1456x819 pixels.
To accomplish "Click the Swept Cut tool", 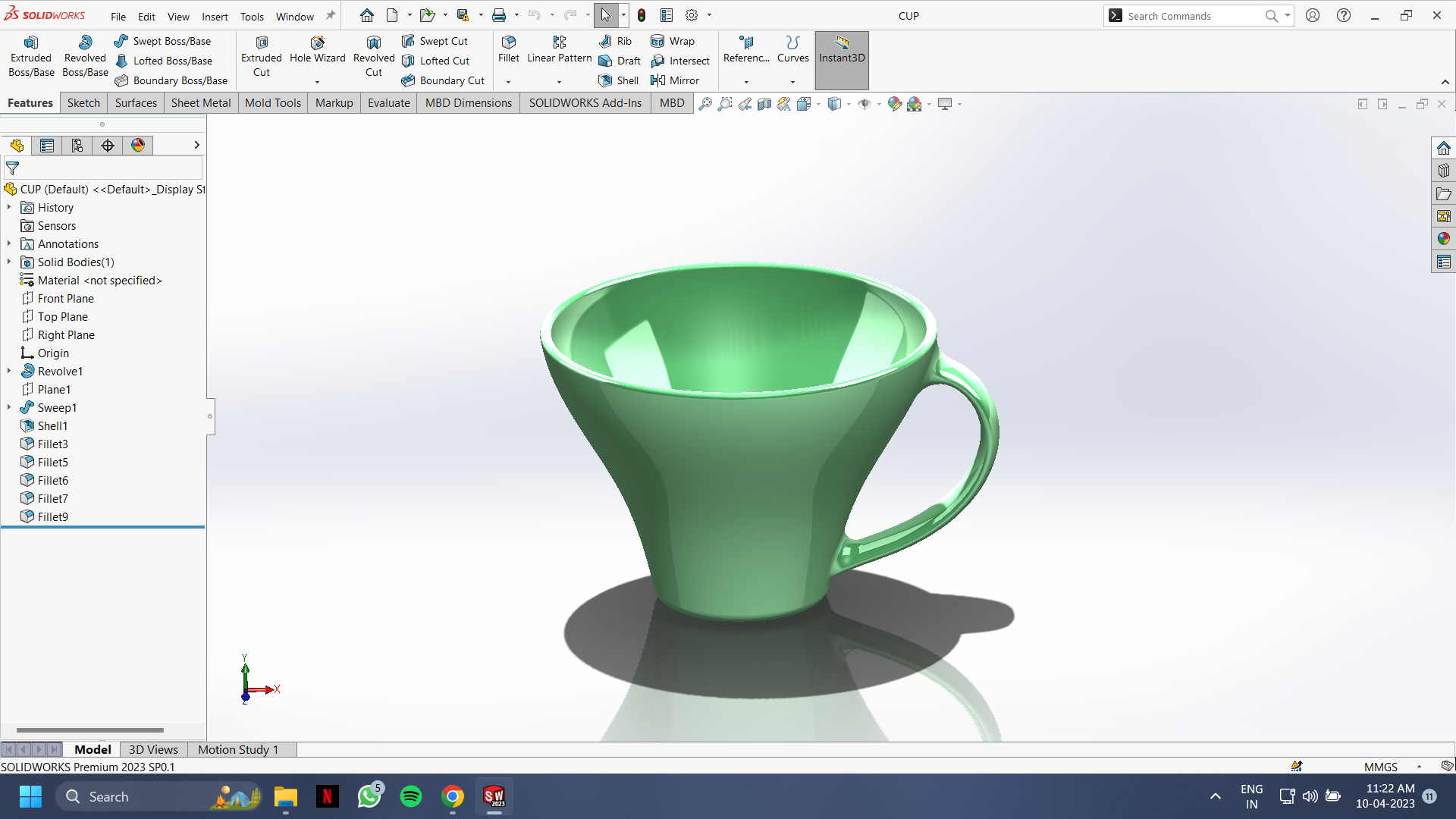I will coord(435,41).
